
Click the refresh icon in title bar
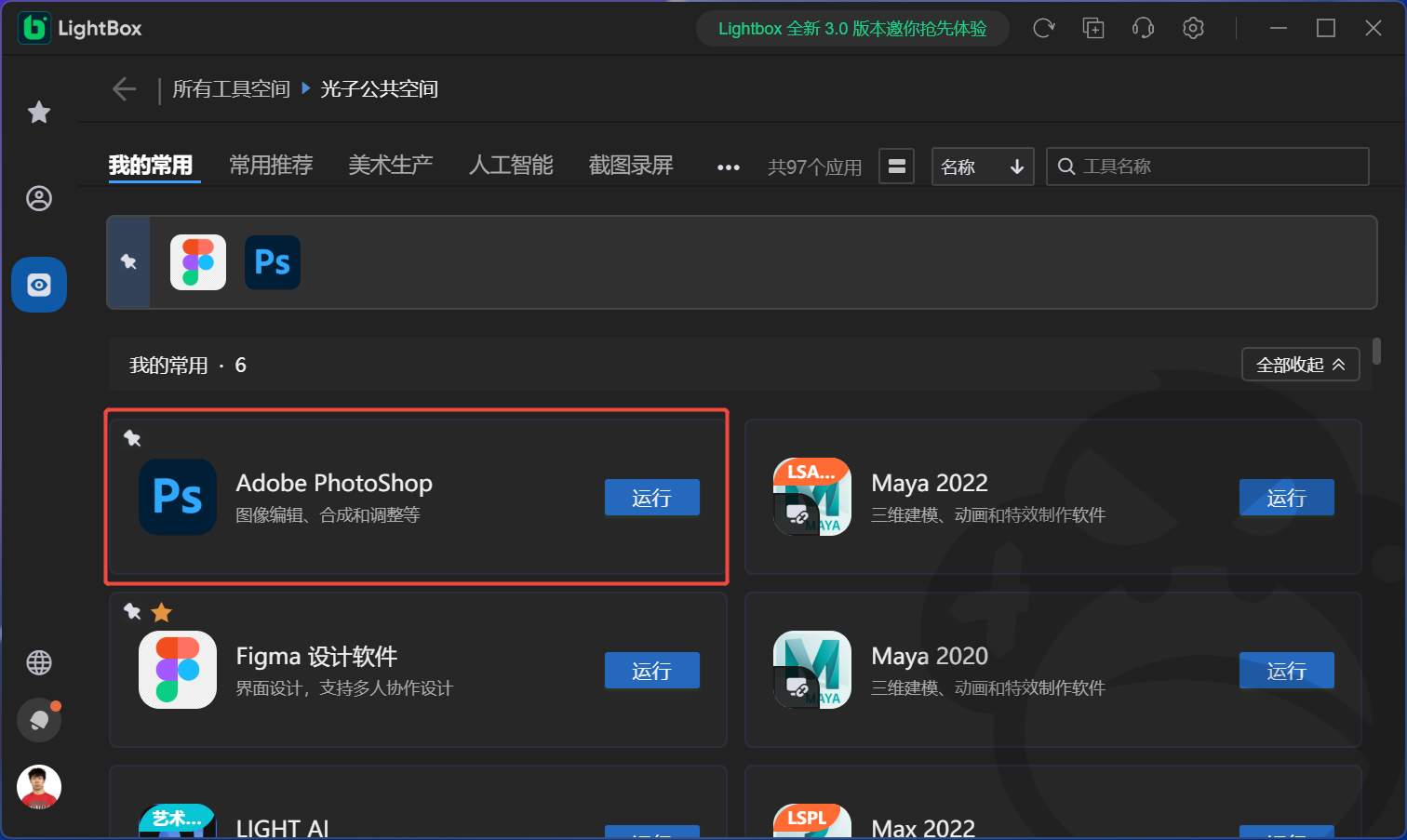pos(1044,28)
